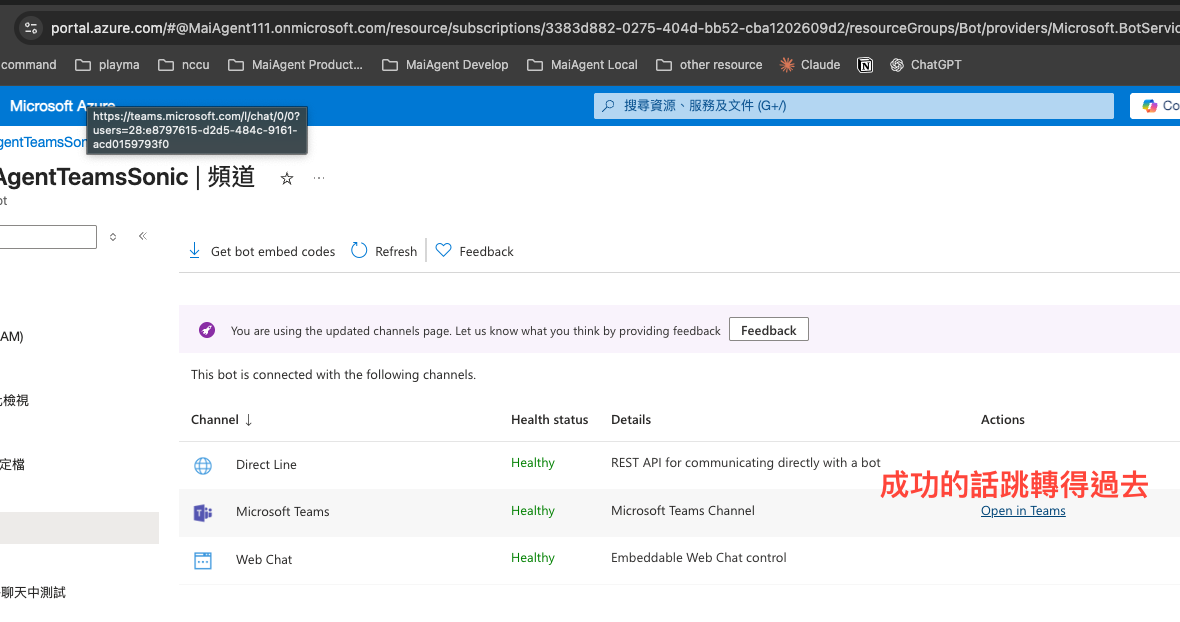1180x622 pixels.
Task: Click the site settings icon in address bar
Action: (x=31, y=28)
